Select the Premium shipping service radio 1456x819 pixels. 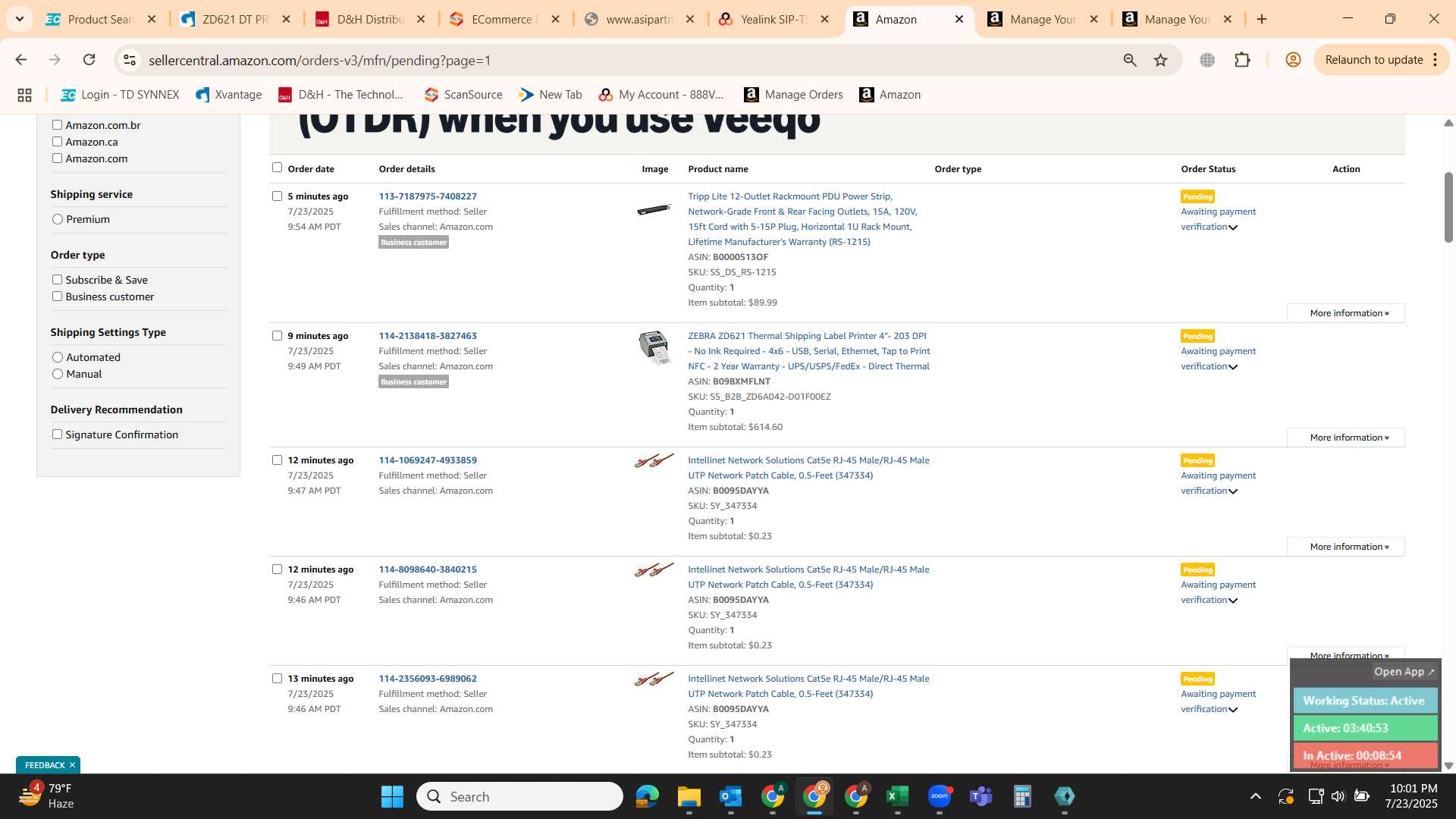click(x=58, y=219)
